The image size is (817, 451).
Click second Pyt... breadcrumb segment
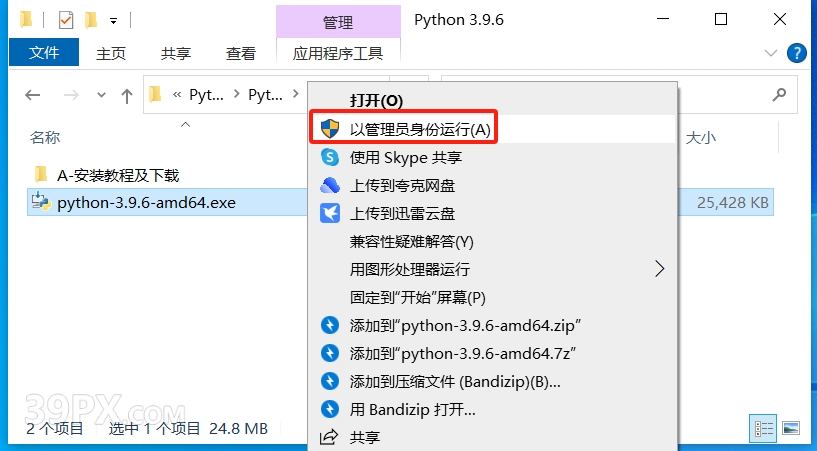coord(265,95)
